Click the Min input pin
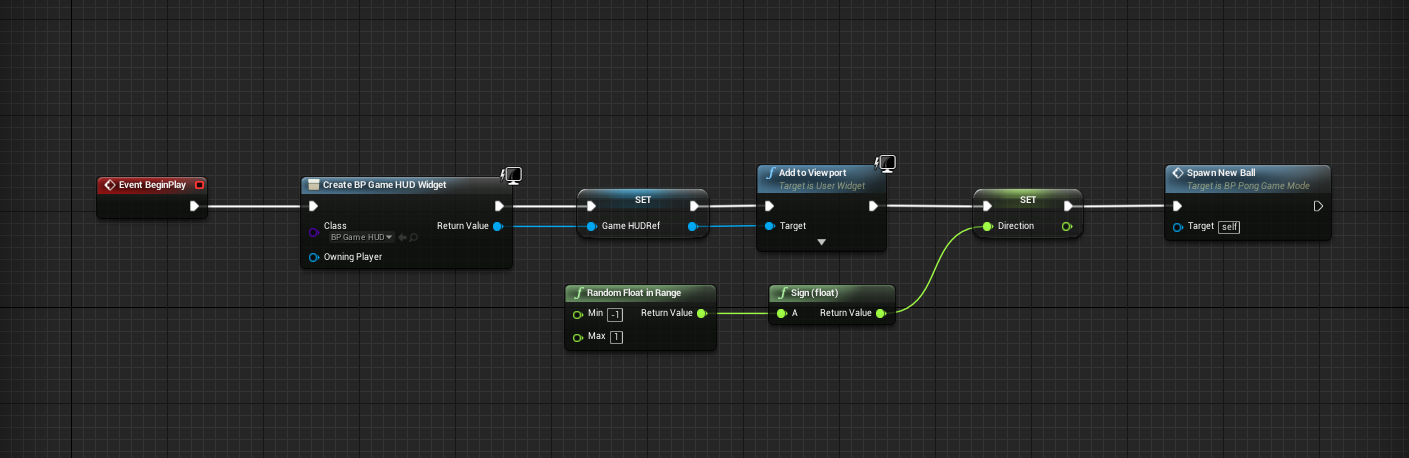1409x458 pixels. coord(578,314)
